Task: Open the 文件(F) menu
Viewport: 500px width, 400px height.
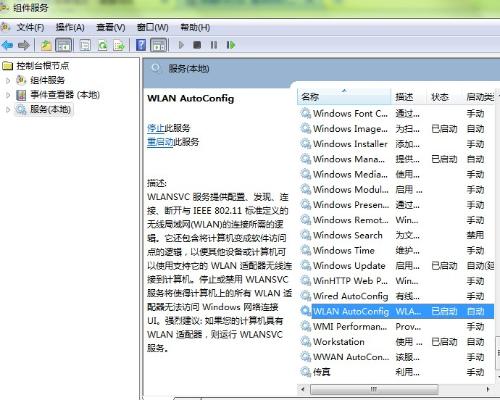Action: (x=30, y=27)
